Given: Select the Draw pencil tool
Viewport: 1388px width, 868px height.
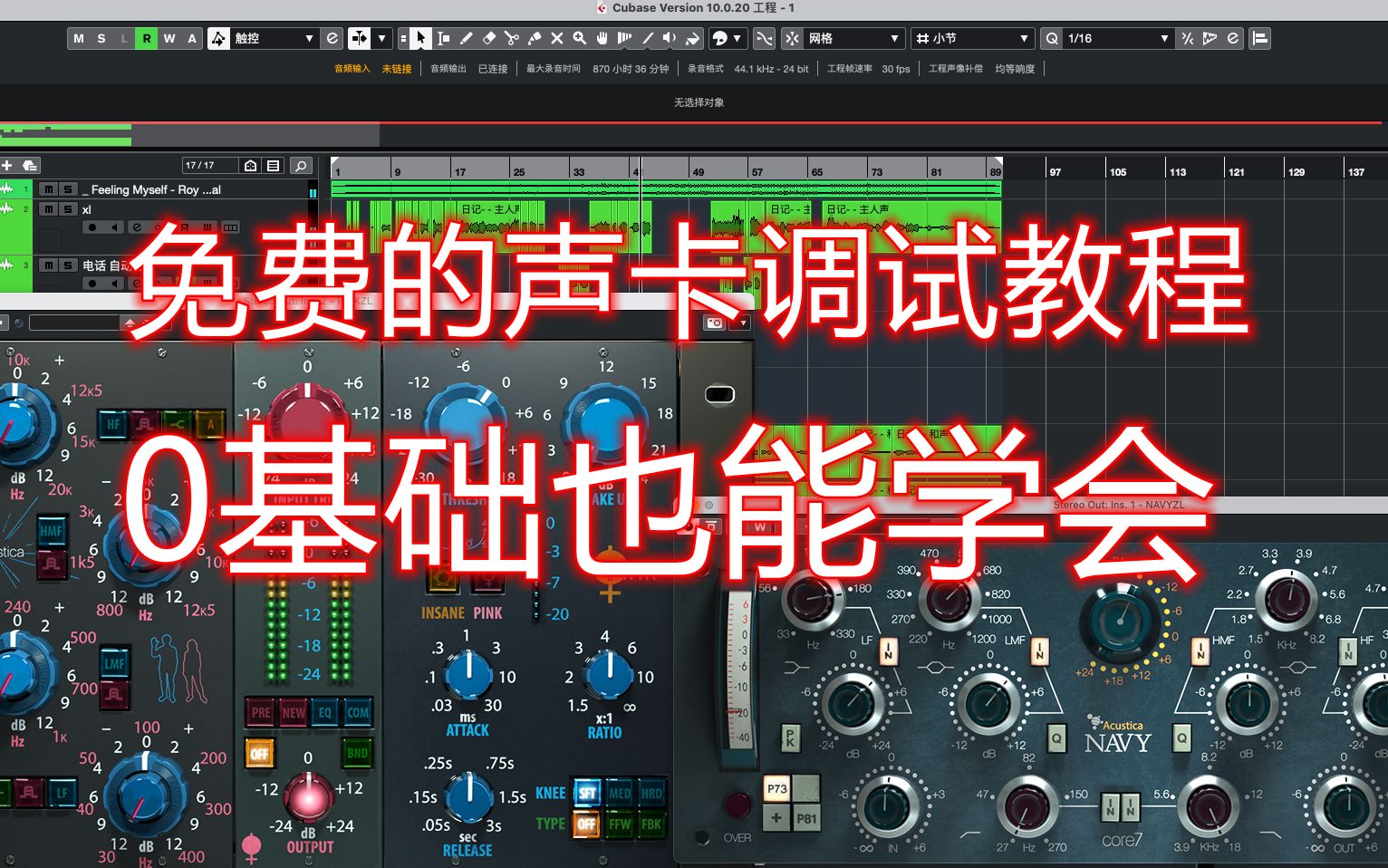Looking at the screenshot, I should click(466, 38).
